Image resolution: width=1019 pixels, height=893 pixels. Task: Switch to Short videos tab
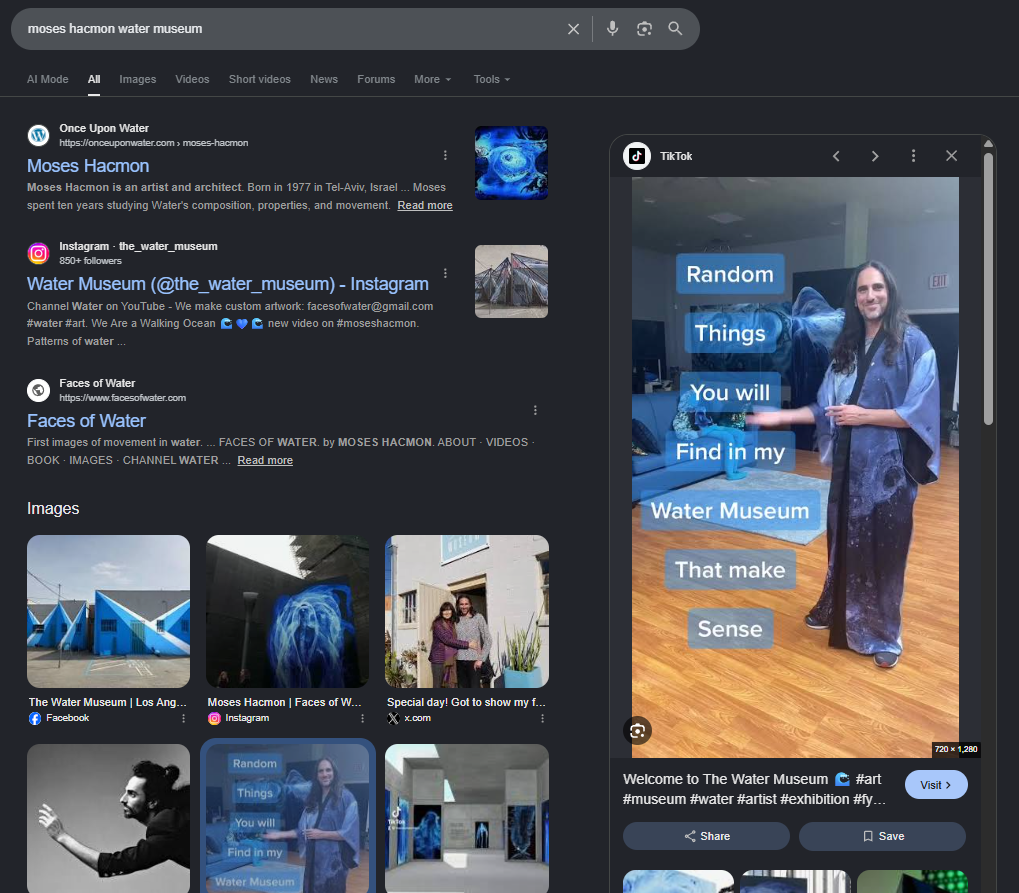(259, 79)
